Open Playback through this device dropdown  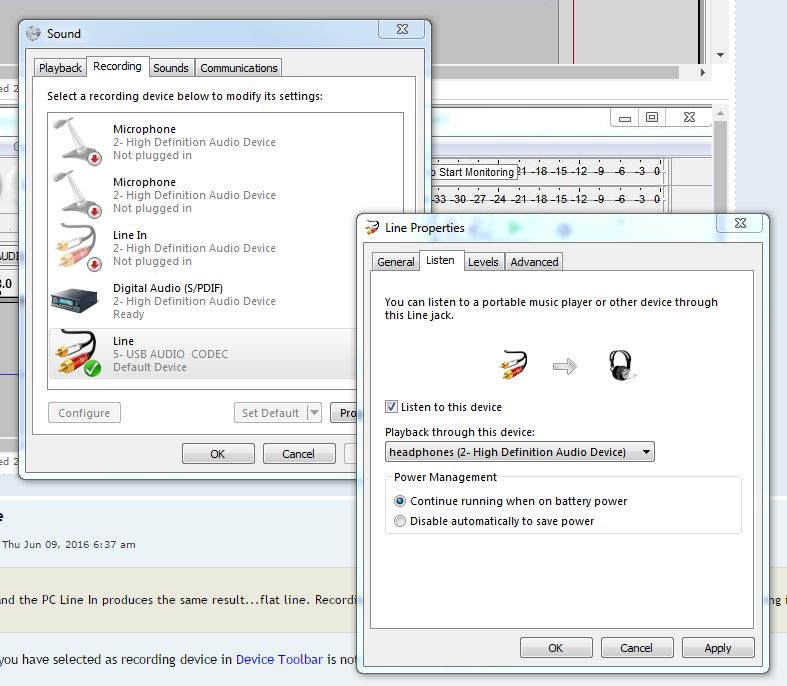click(x=519, y=452)
